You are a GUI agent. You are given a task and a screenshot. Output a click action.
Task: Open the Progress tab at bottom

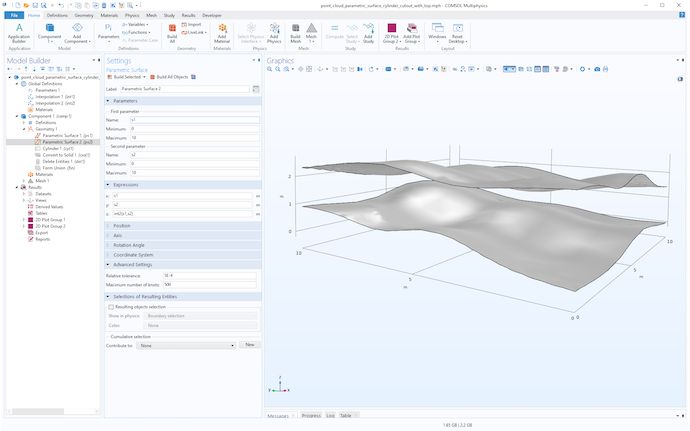tap(311, 416)
